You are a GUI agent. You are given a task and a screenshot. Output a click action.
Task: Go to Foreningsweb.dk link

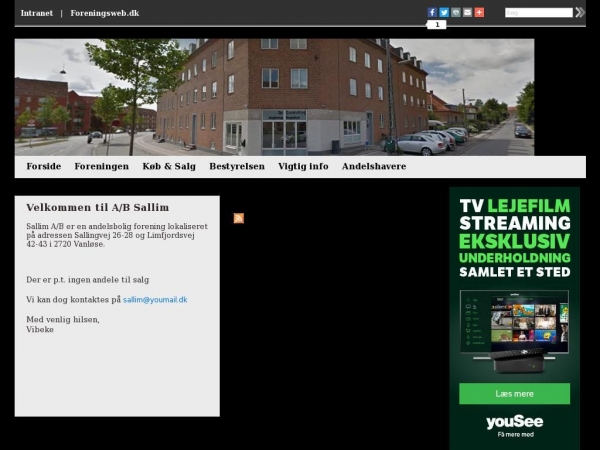(104, 13)
